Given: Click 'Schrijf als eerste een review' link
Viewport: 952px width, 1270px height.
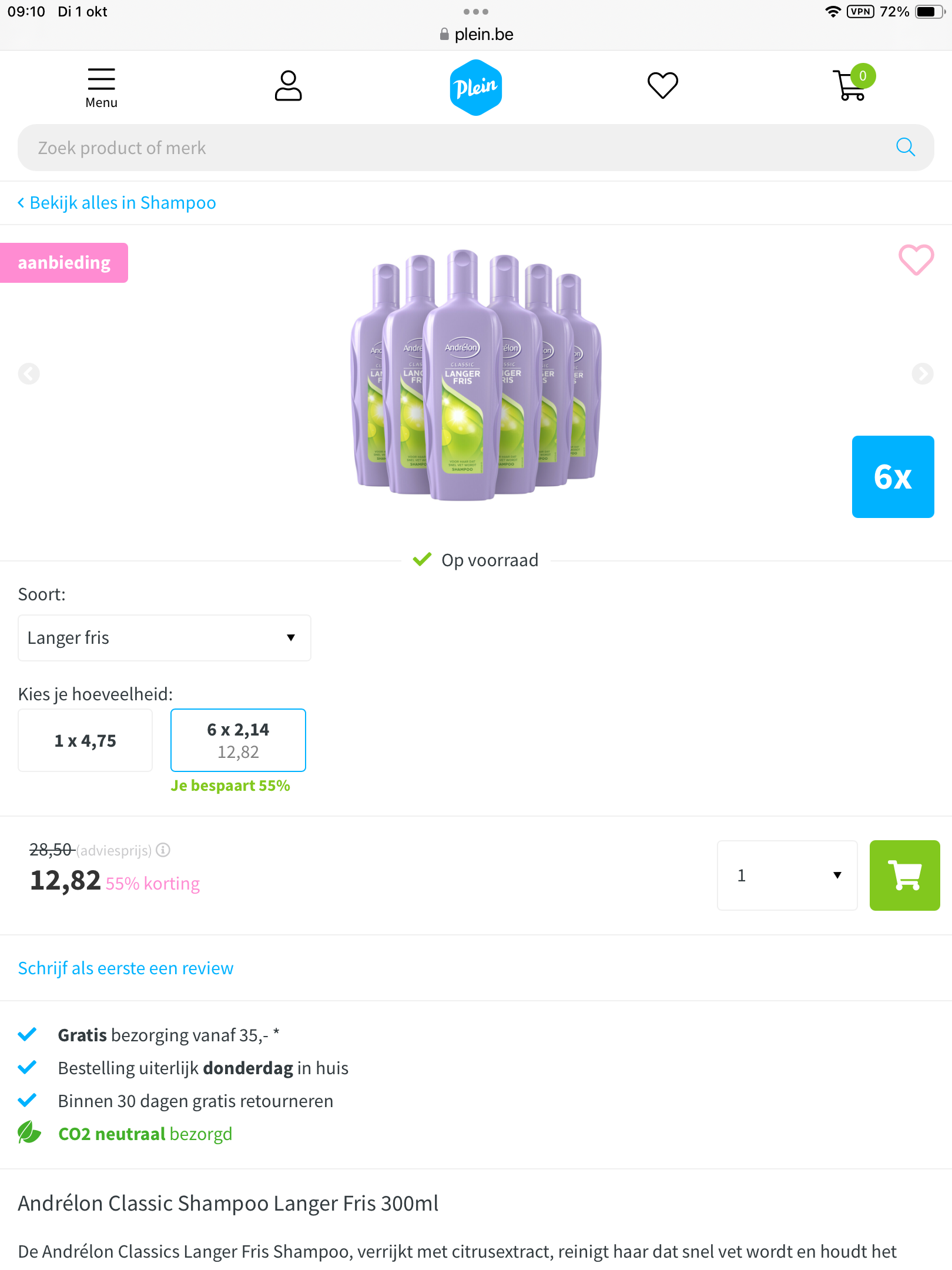Looking at the screenshot, I should coord(126,968).
